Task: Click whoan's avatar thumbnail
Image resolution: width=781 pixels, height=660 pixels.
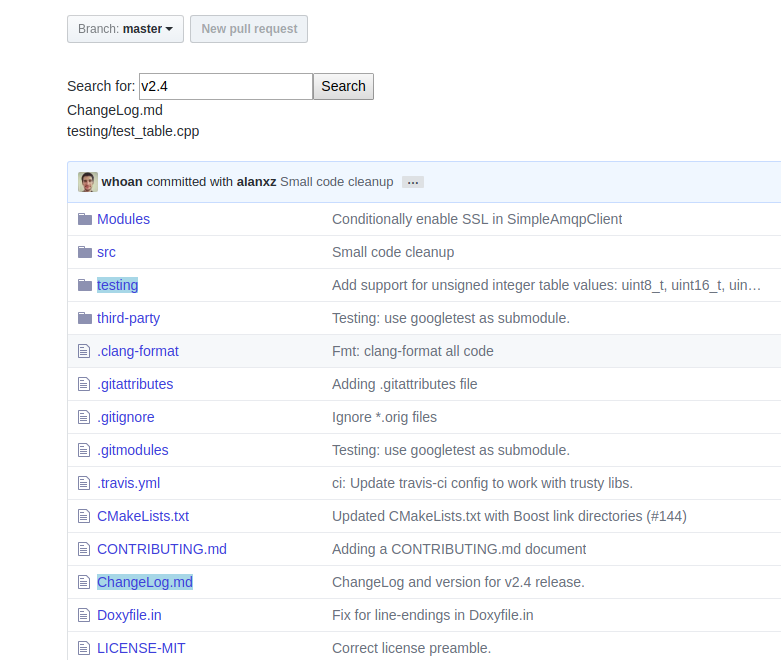Action: click(x=88, y=182)
